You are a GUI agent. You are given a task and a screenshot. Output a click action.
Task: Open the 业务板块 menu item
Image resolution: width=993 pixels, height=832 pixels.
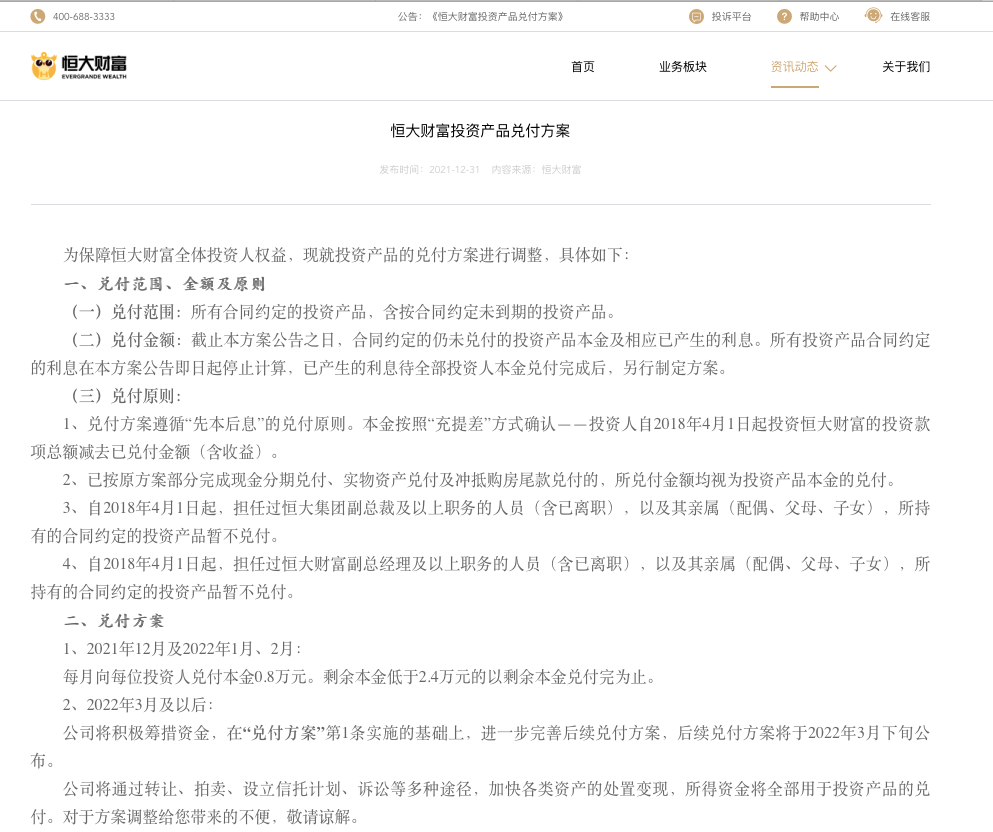(x=683, y=67)
